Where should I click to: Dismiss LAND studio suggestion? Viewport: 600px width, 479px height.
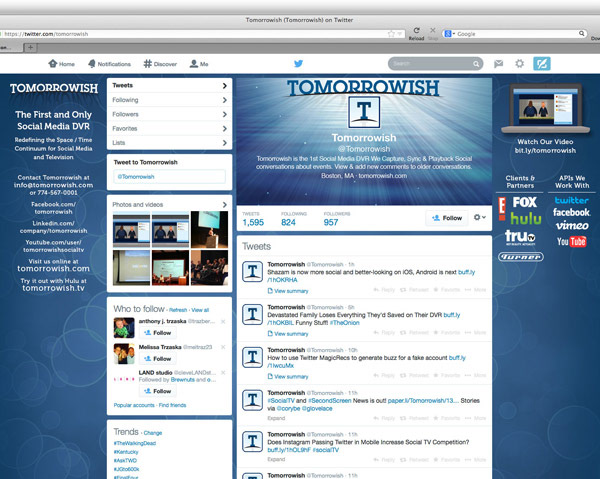(223, 372)
